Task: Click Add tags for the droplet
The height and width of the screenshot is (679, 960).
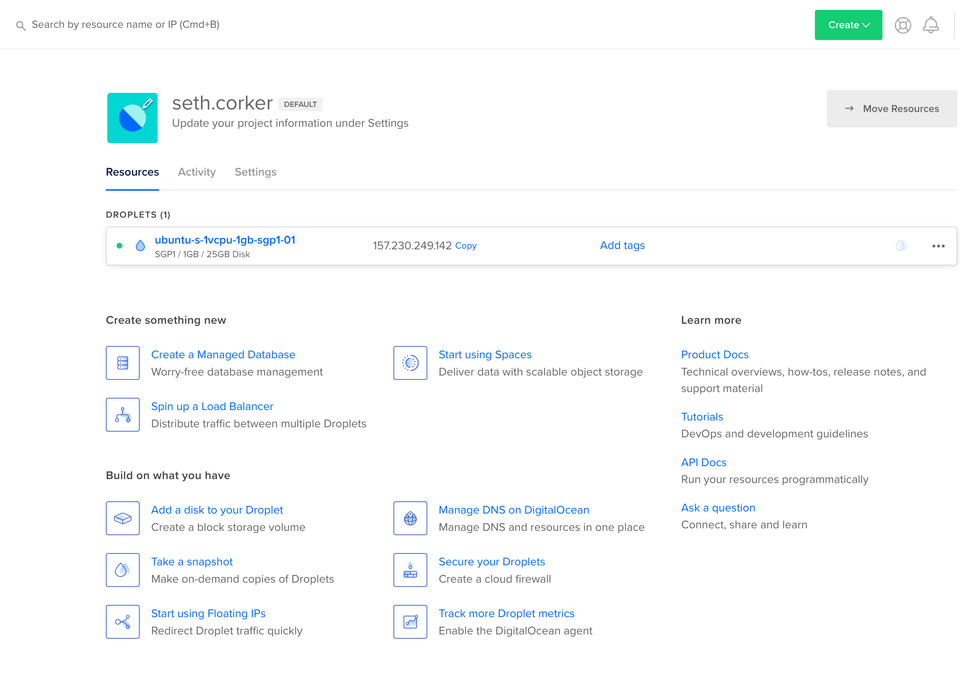Action: tap(622, 246)
